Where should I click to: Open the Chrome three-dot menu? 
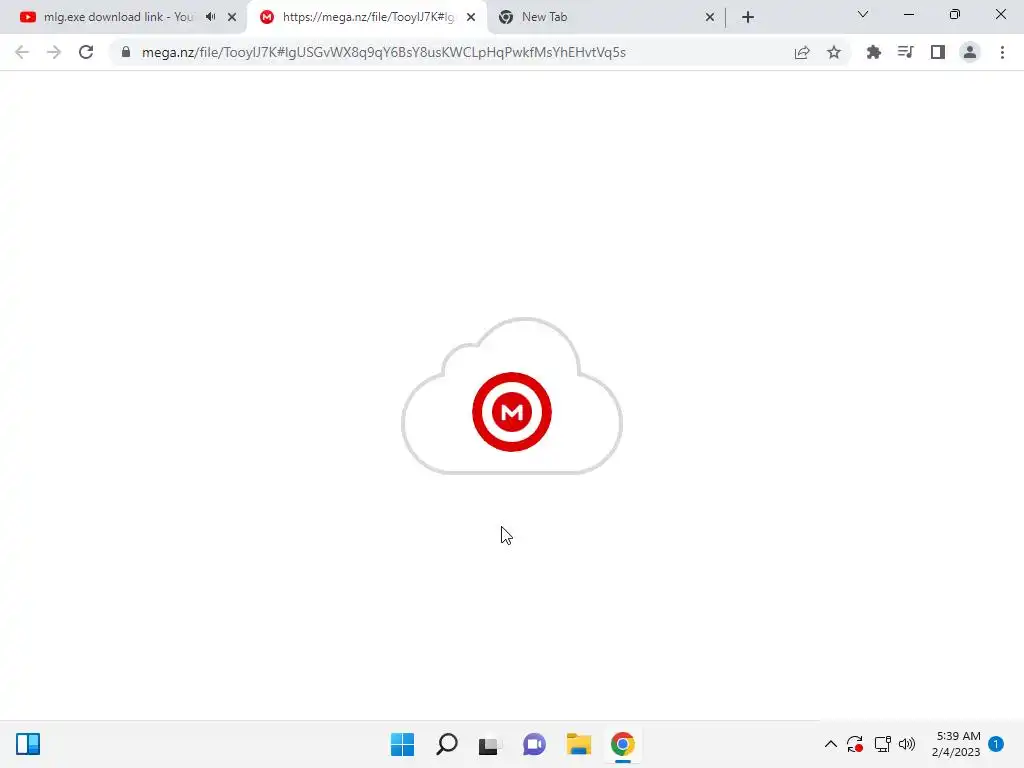point(1002,52)
